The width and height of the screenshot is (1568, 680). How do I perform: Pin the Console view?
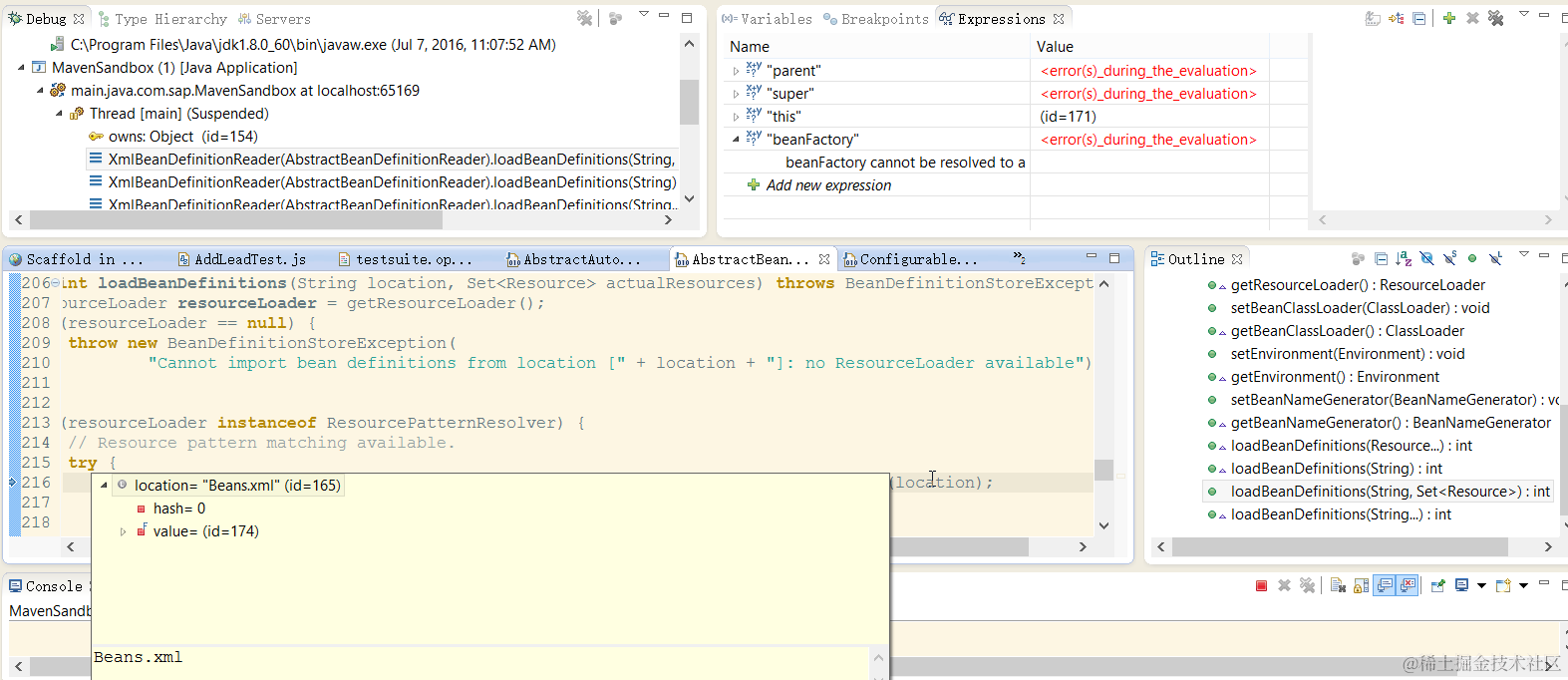coord(1438,586)
